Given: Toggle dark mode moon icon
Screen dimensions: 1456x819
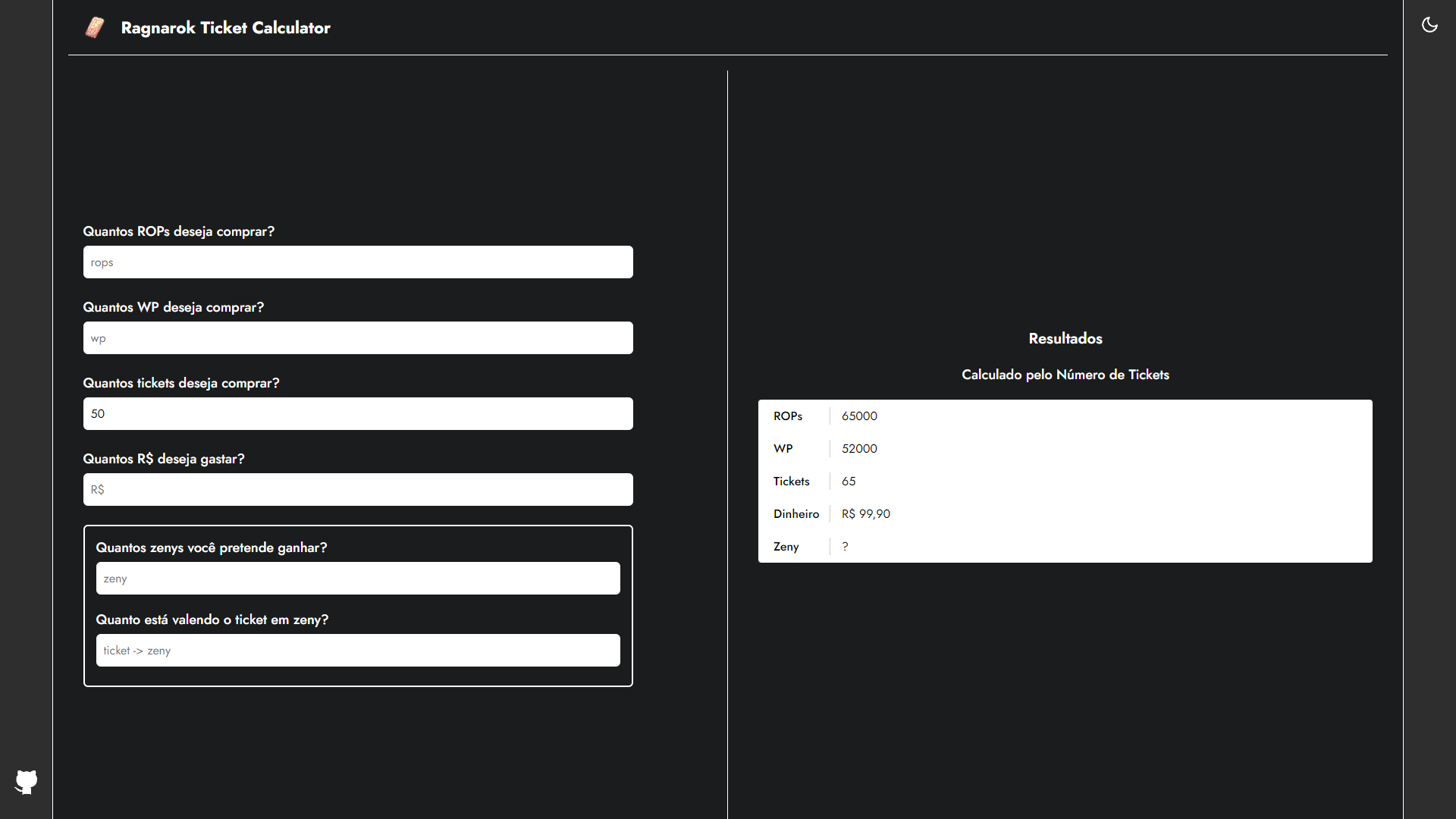Looking at the screenshot, I should [1429, 25].
